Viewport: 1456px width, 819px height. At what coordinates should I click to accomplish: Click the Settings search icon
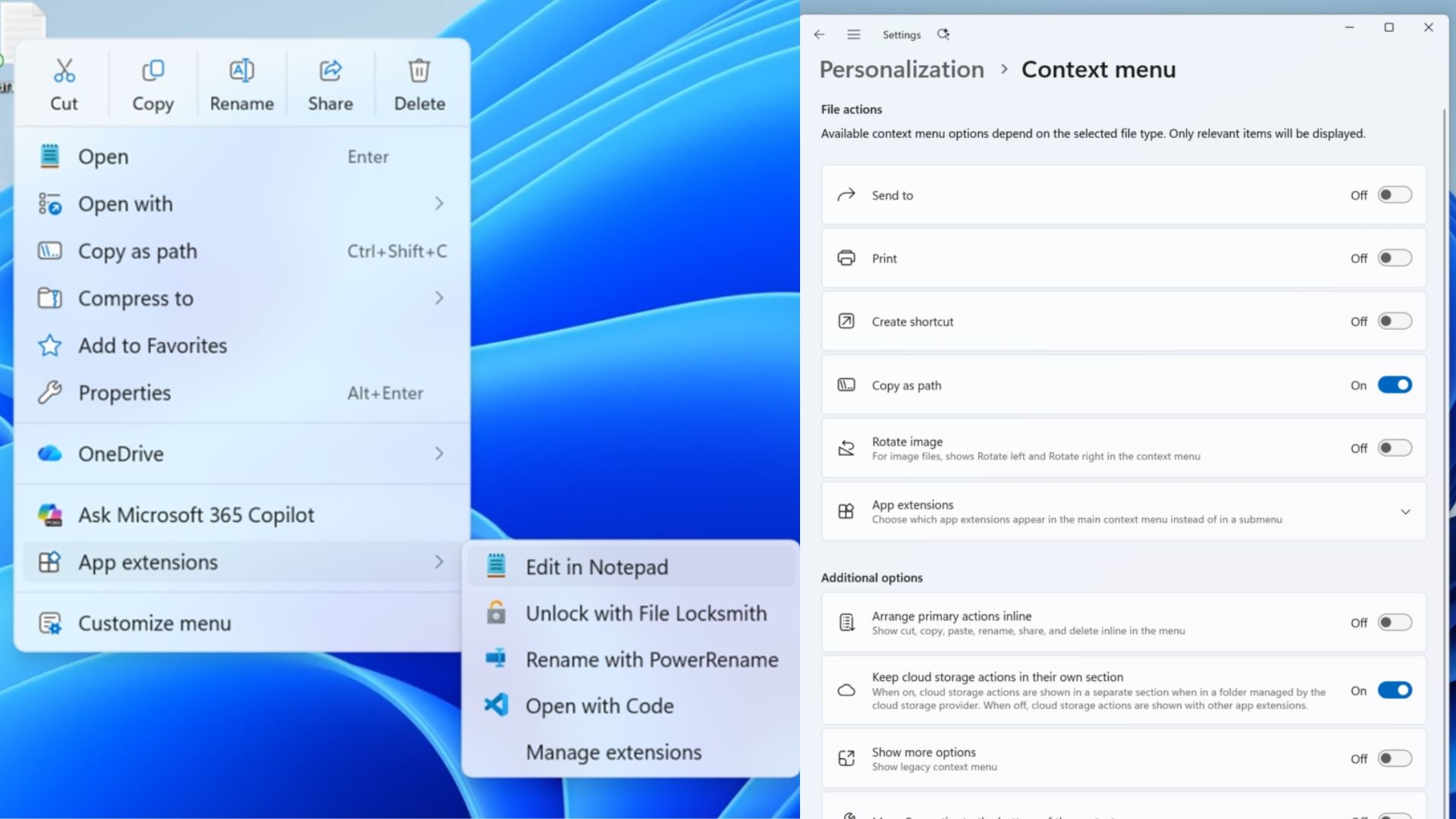[943, 34]
